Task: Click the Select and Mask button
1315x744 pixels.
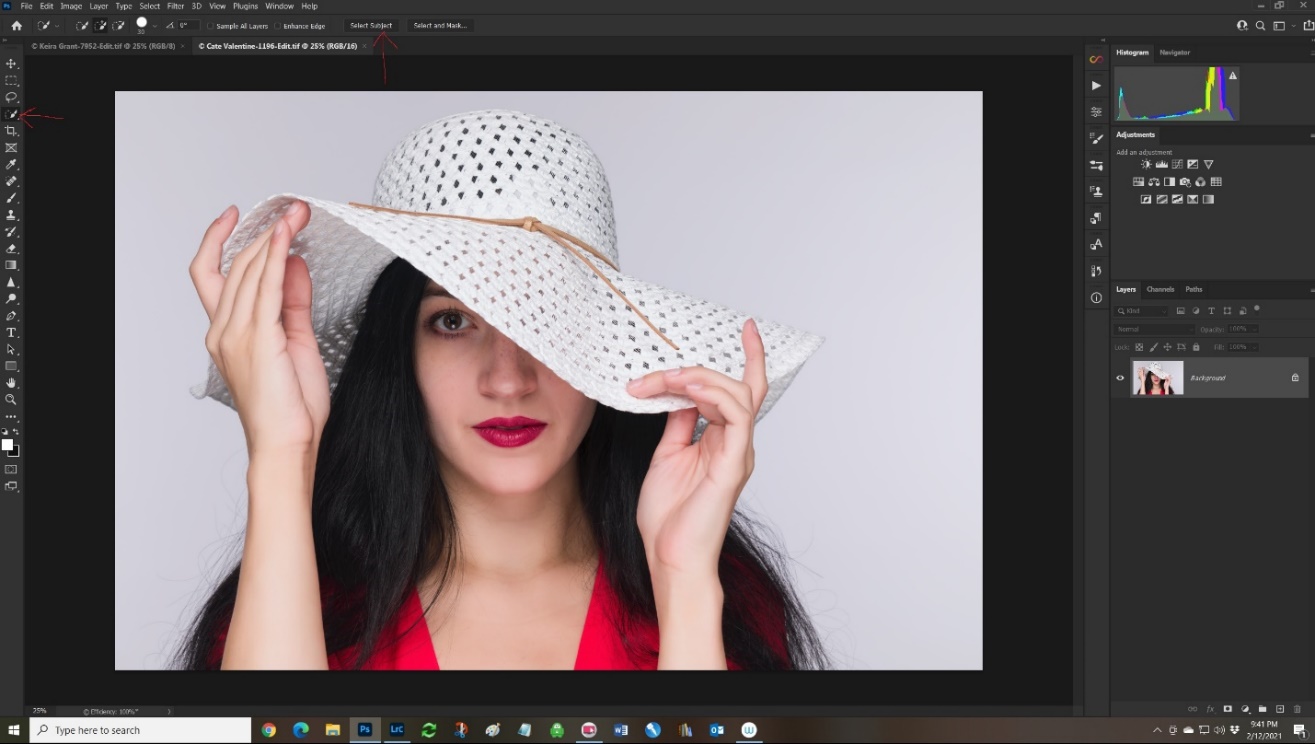Action: coord(440,26)
